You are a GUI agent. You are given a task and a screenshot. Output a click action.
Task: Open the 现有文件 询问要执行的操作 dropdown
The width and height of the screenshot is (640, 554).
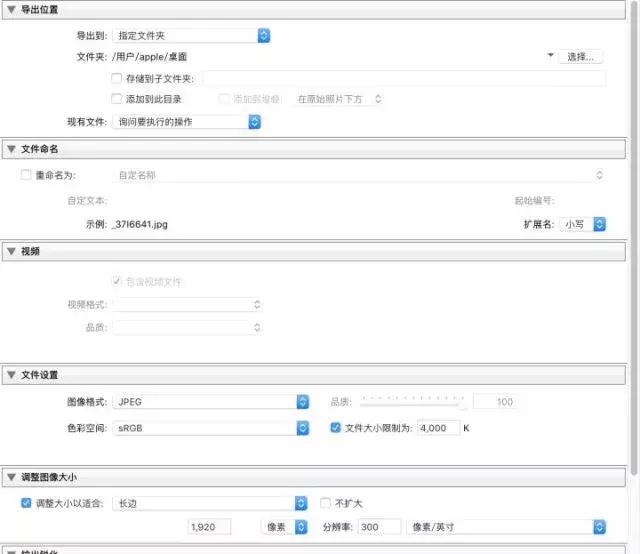[187, 122]
